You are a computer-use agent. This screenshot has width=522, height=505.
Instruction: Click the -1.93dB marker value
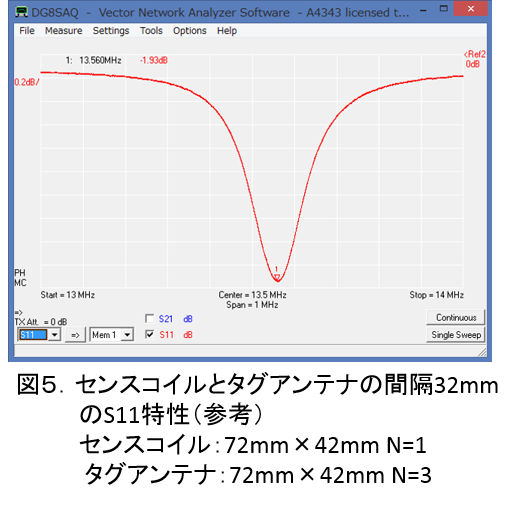154,60
